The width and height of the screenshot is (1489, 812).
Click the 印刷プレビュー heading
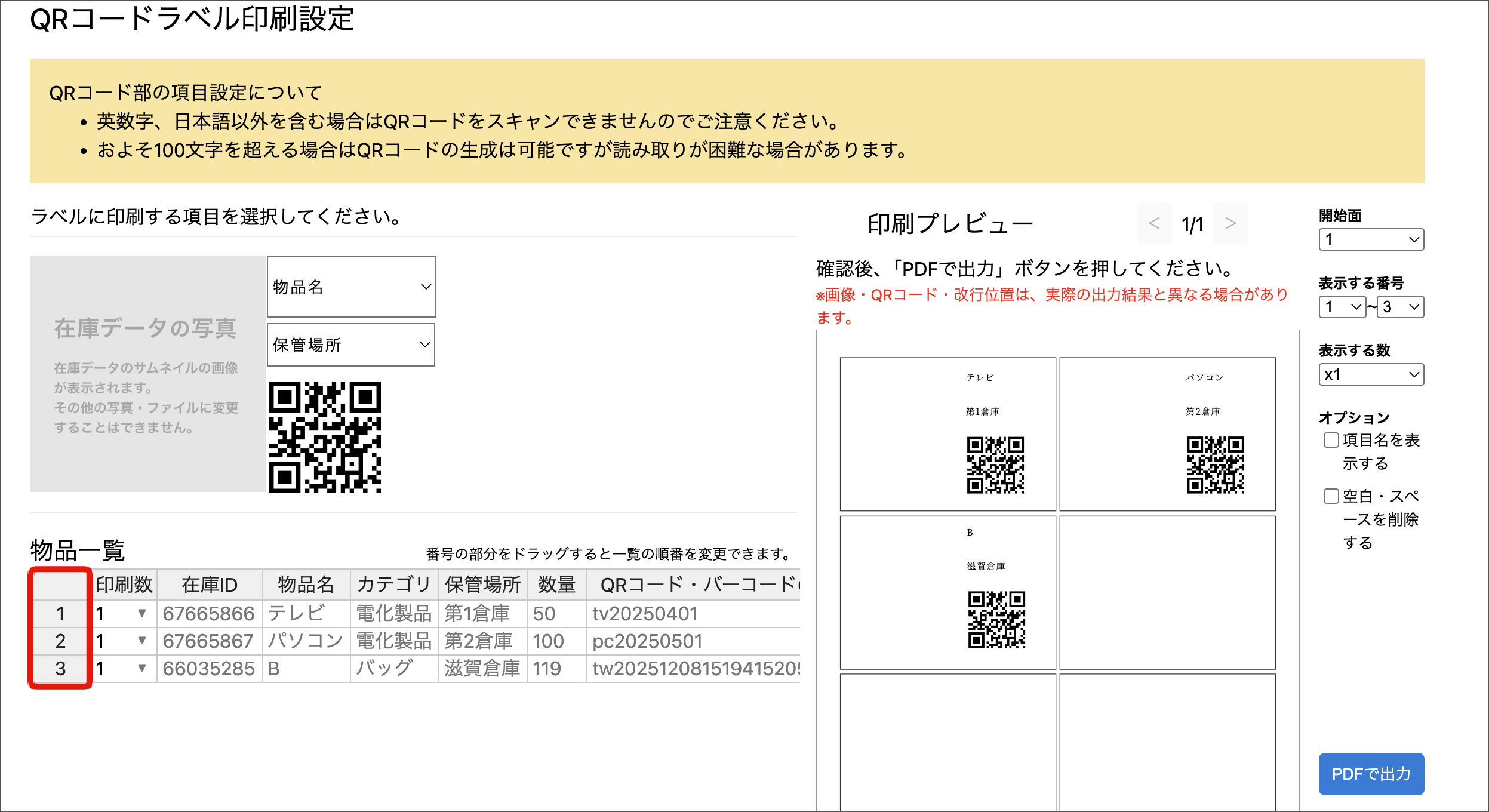(950, 224)
